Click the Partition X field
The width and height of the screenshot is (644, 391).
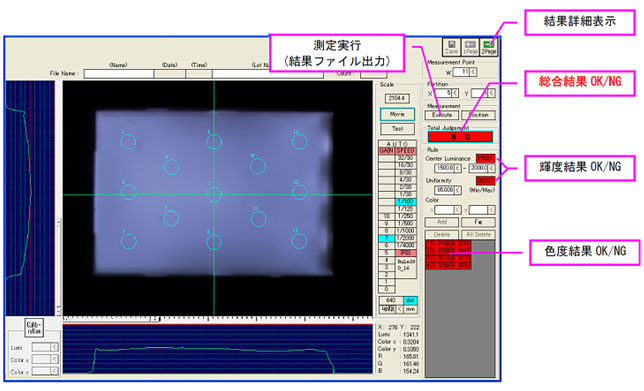(x=443, y=93)
